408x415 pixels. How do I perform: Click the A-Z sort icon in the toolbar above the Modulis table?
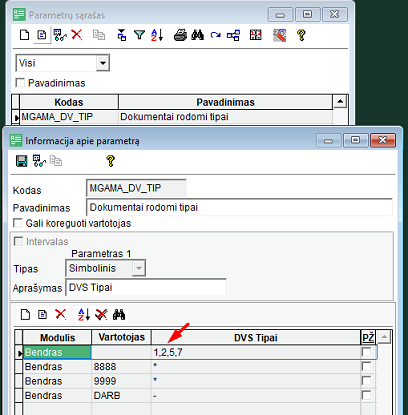[x=84, y=314]
